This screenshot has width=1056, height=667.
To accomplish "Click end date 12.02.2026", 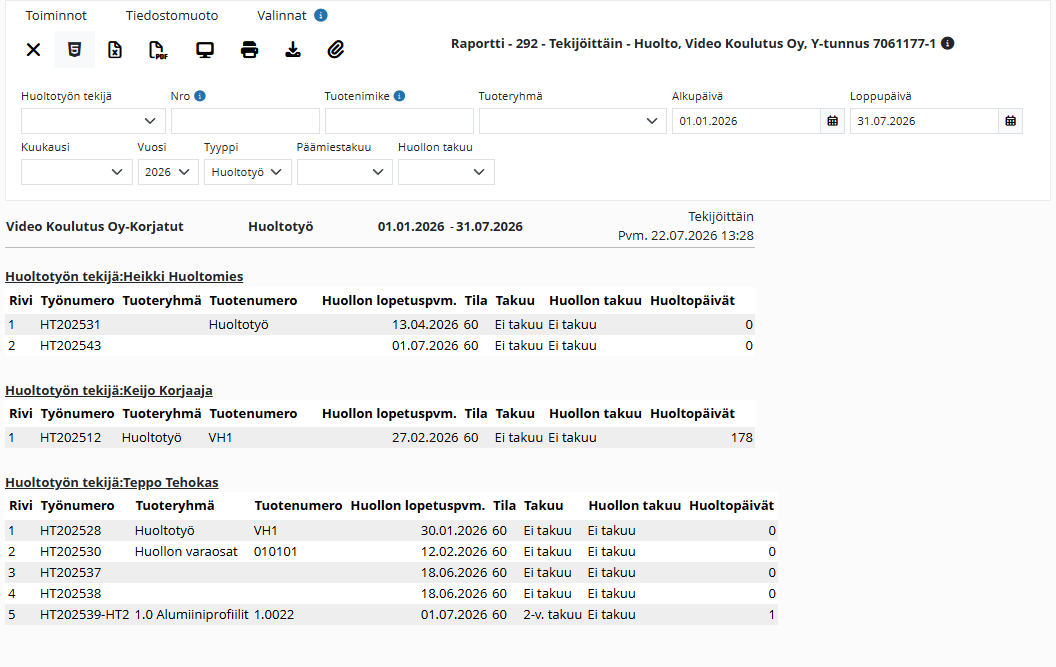I will click(454, 552).
